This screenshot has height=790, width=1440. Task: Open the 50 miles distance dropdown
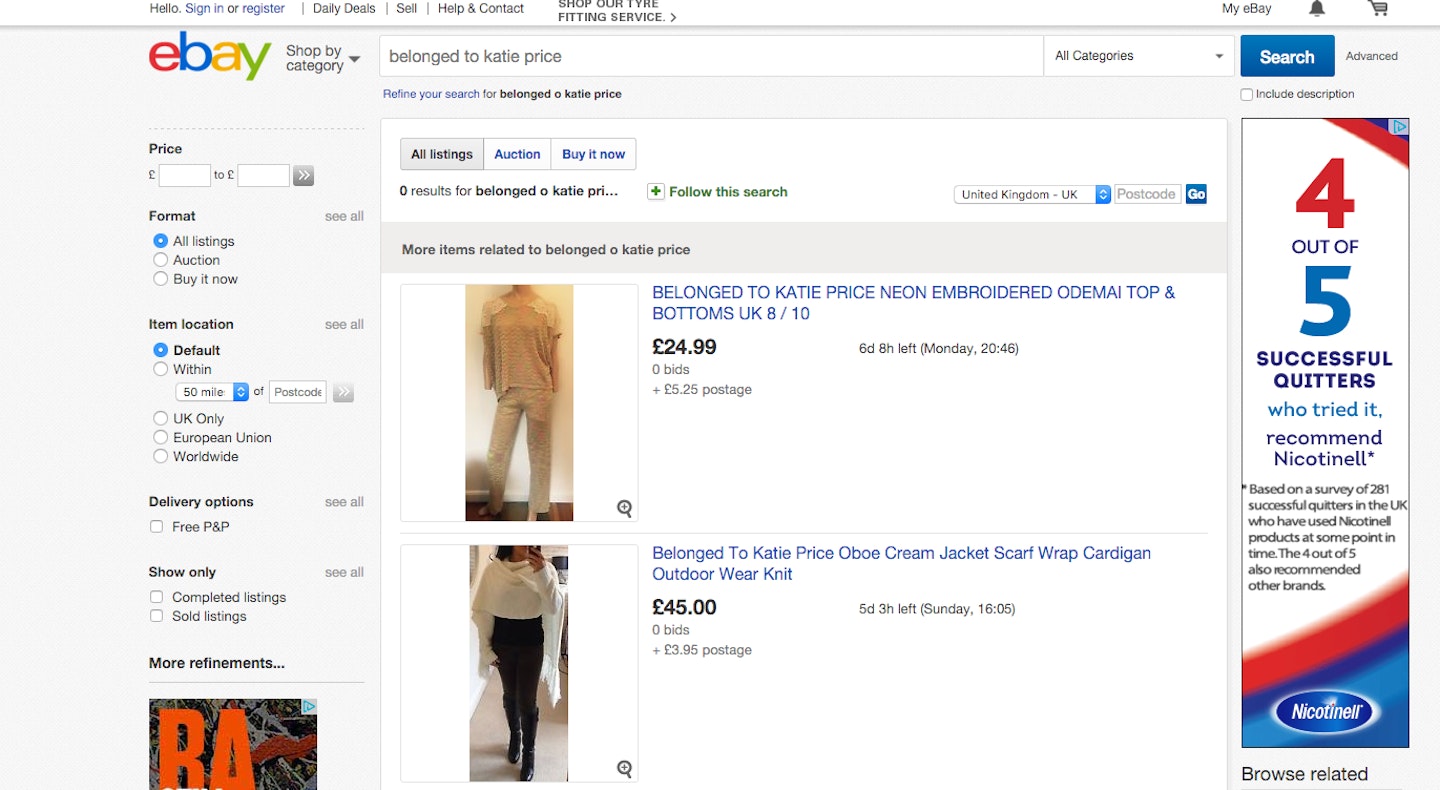[212, 392]
